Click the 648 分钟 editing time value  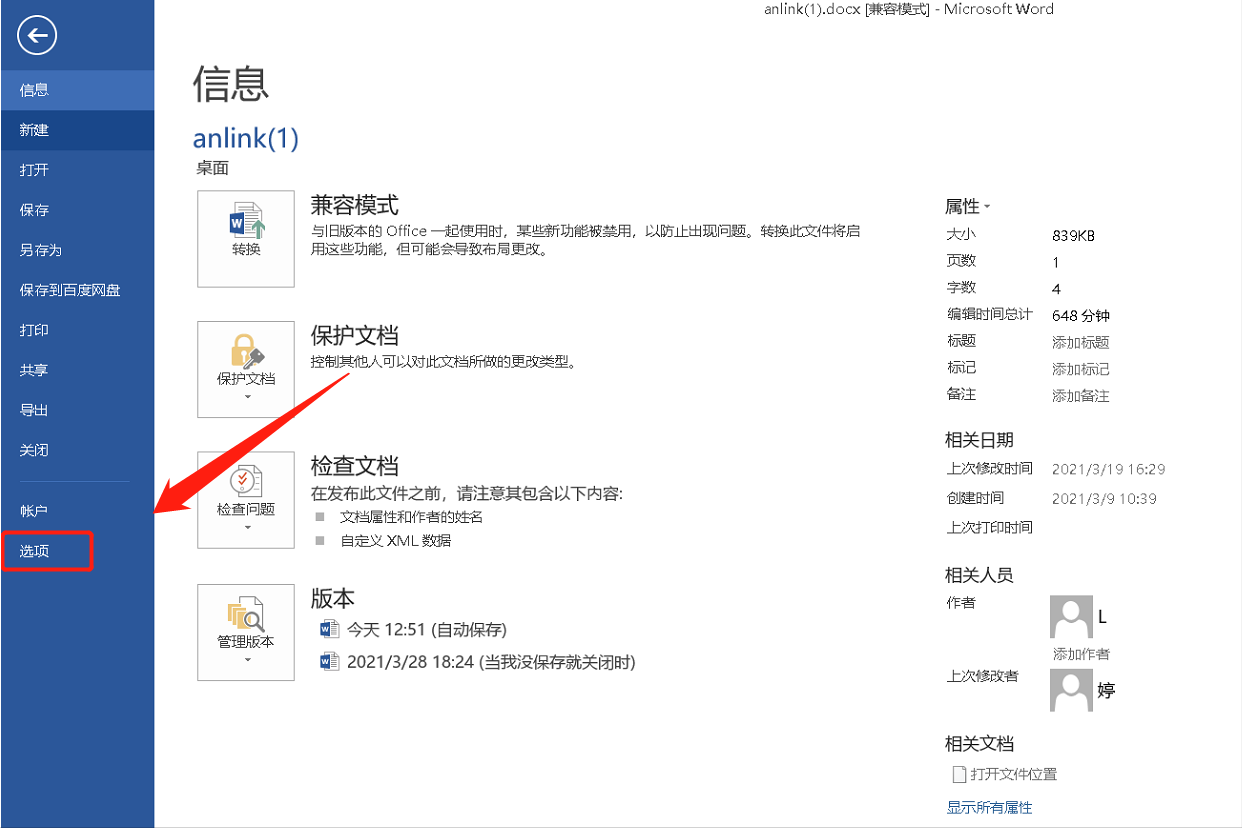1081,315
